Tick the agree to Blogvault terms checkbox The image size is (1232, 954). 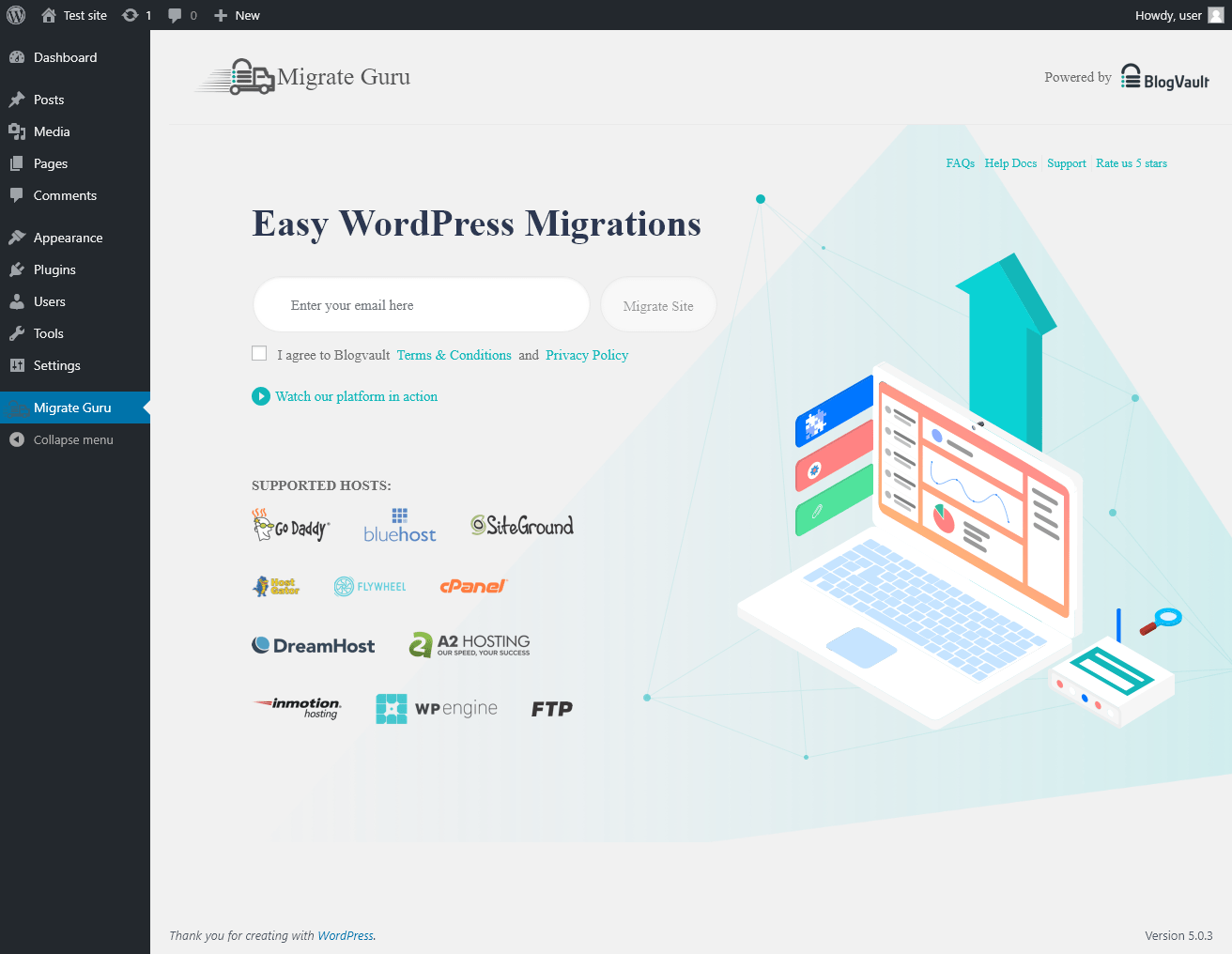pyautogui.click(x=259, y=353)
